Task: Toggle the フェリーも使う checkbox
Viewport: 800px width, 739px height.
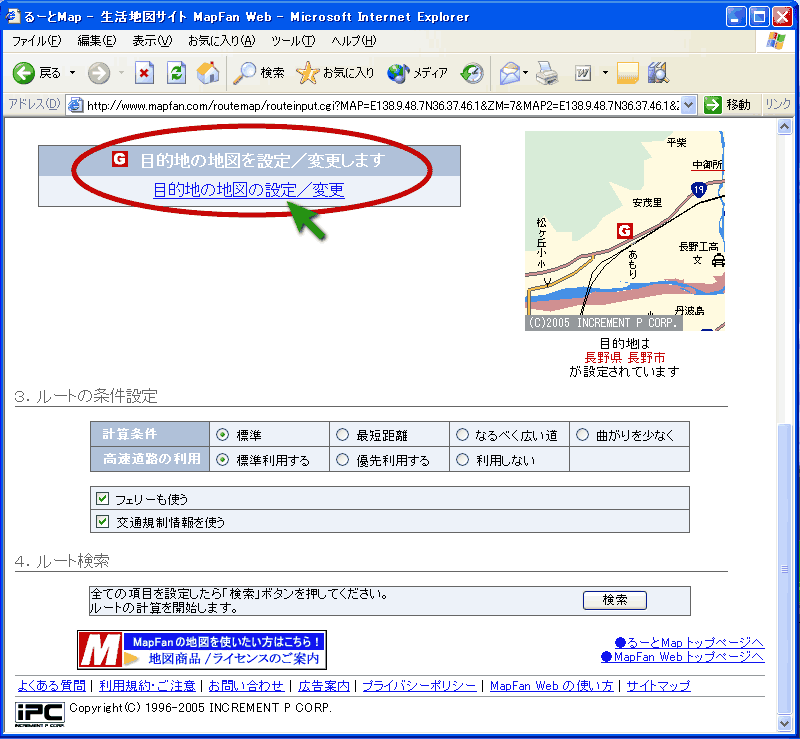Action: pos(103,498)
